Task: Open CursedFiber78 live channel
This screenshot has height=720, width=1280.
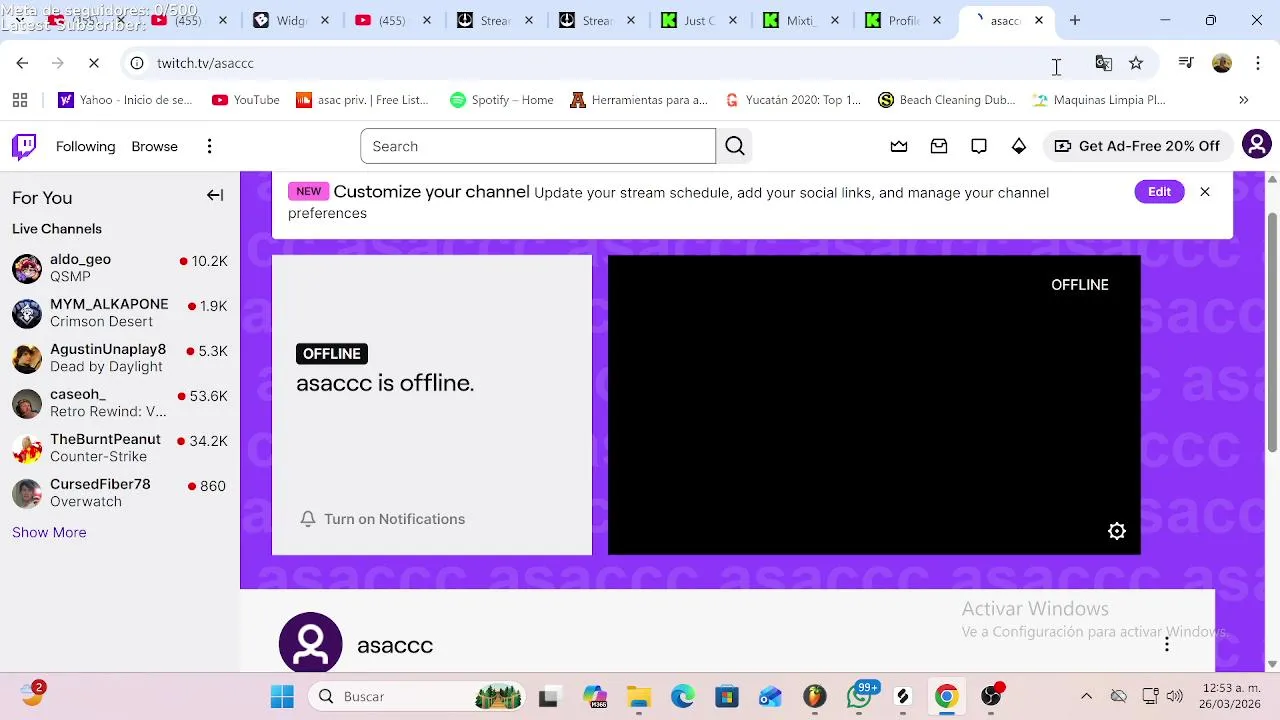Action: pyautogui.click(x=120, y=493)
